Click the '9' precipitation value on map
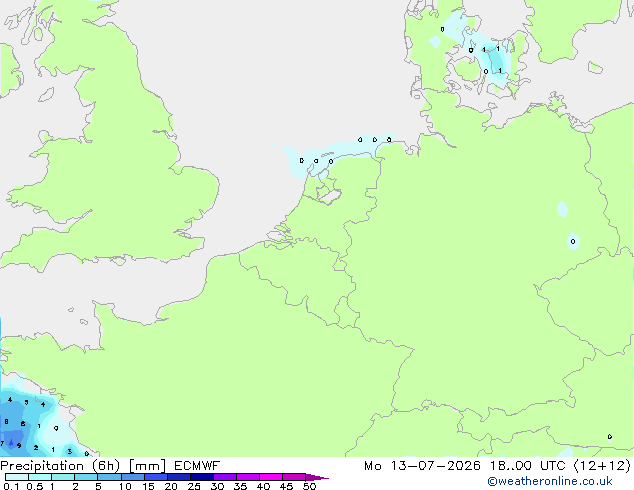 (19, 446)
